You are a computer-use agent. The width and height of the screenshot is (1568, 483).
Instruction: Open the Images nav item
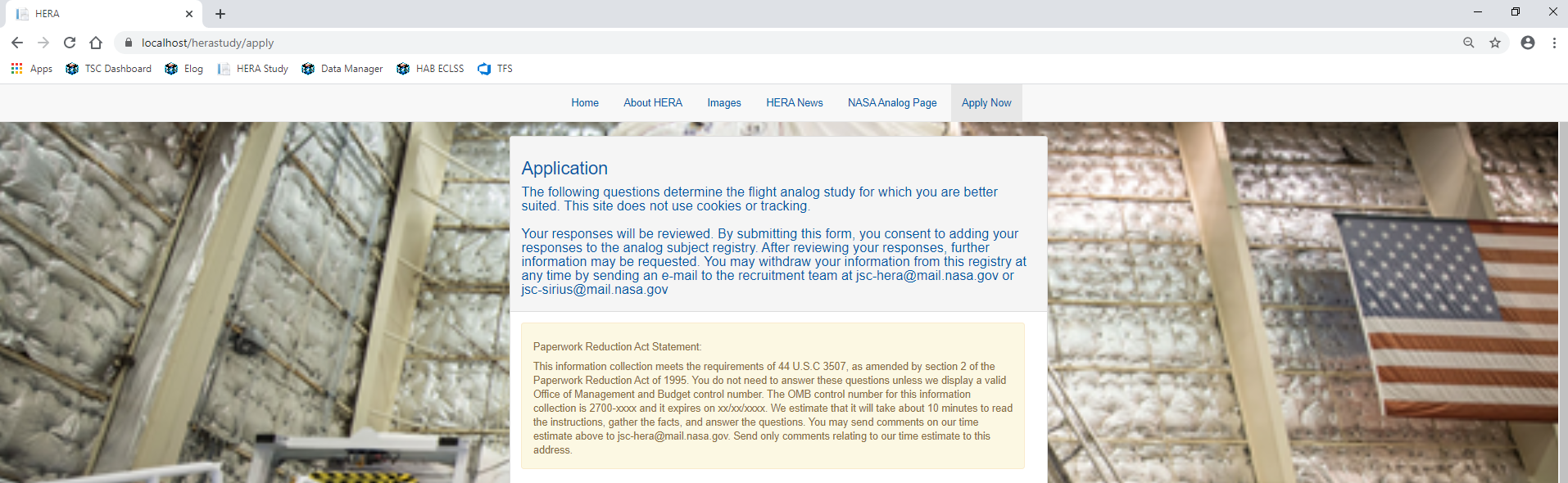[x=724, y=103]
